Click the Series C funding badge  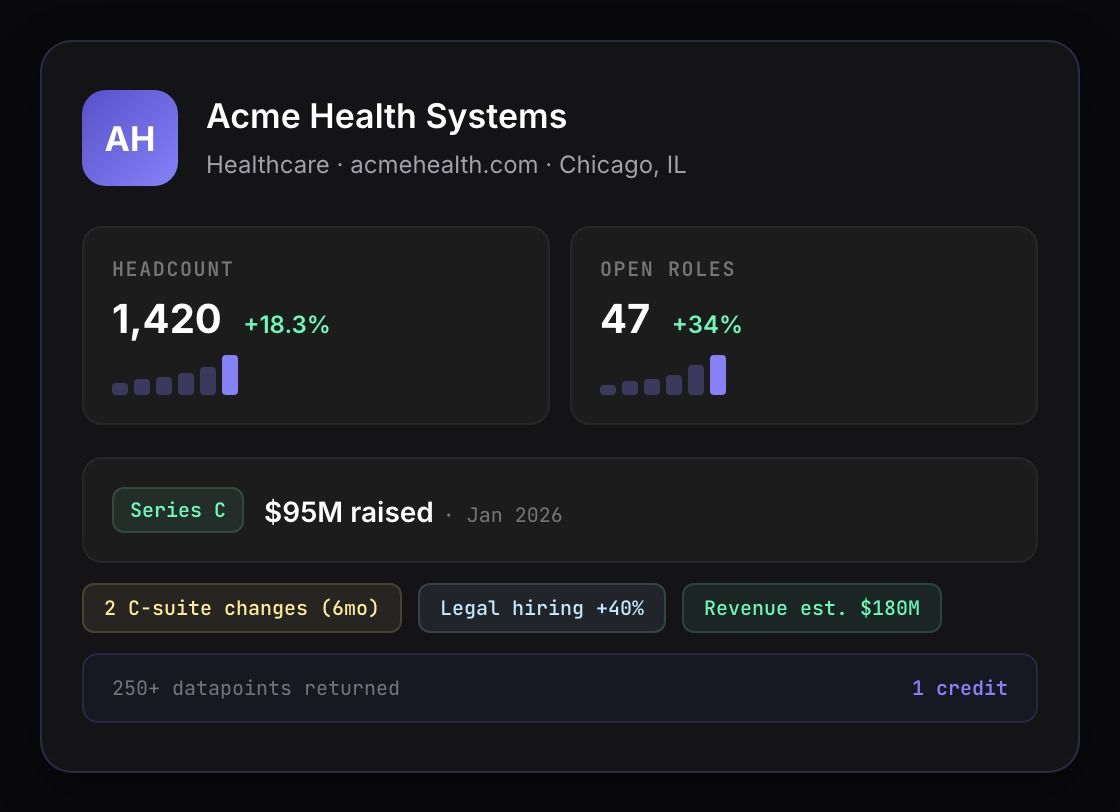pos(178,510)
